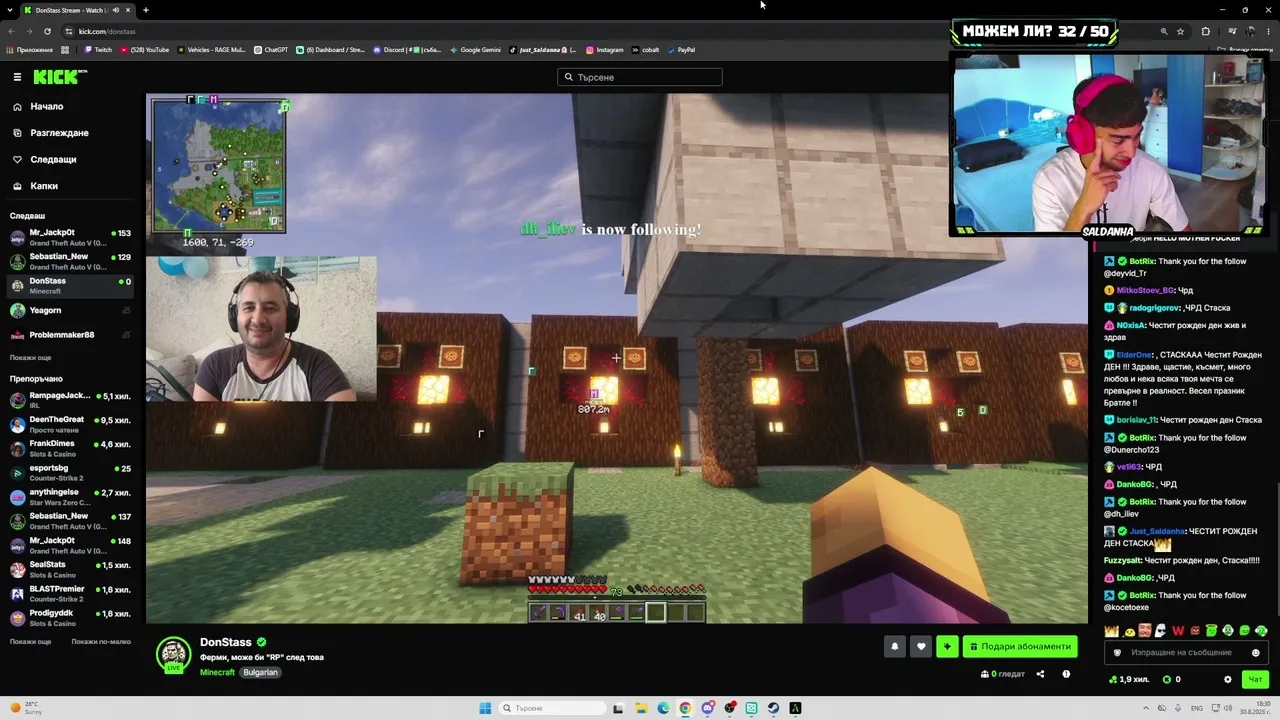Show more recommended channels at list bottom

pos(30,641)
